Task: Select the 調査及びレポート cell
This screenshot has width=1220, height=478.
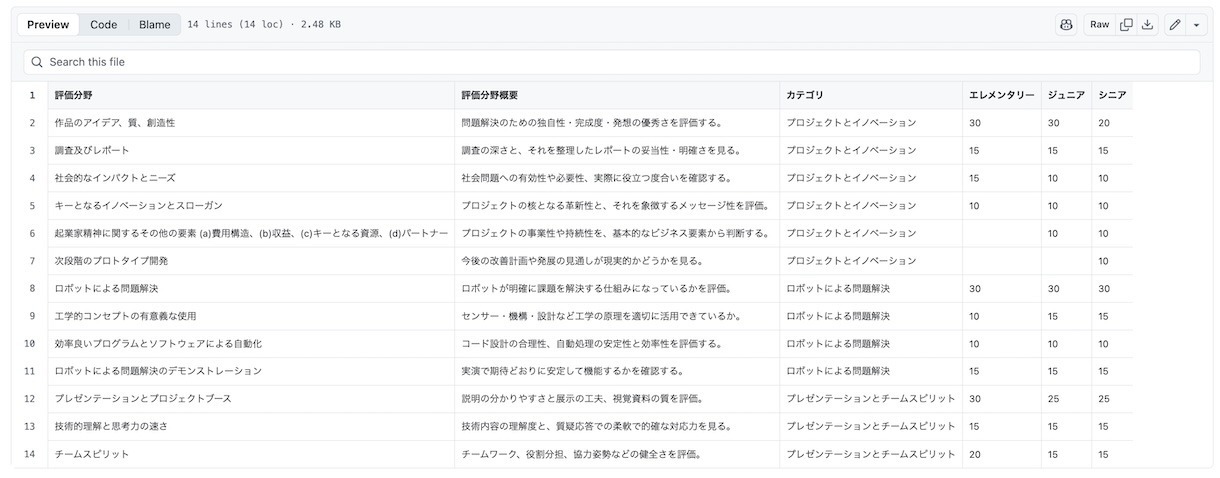Action: point(92,150)
